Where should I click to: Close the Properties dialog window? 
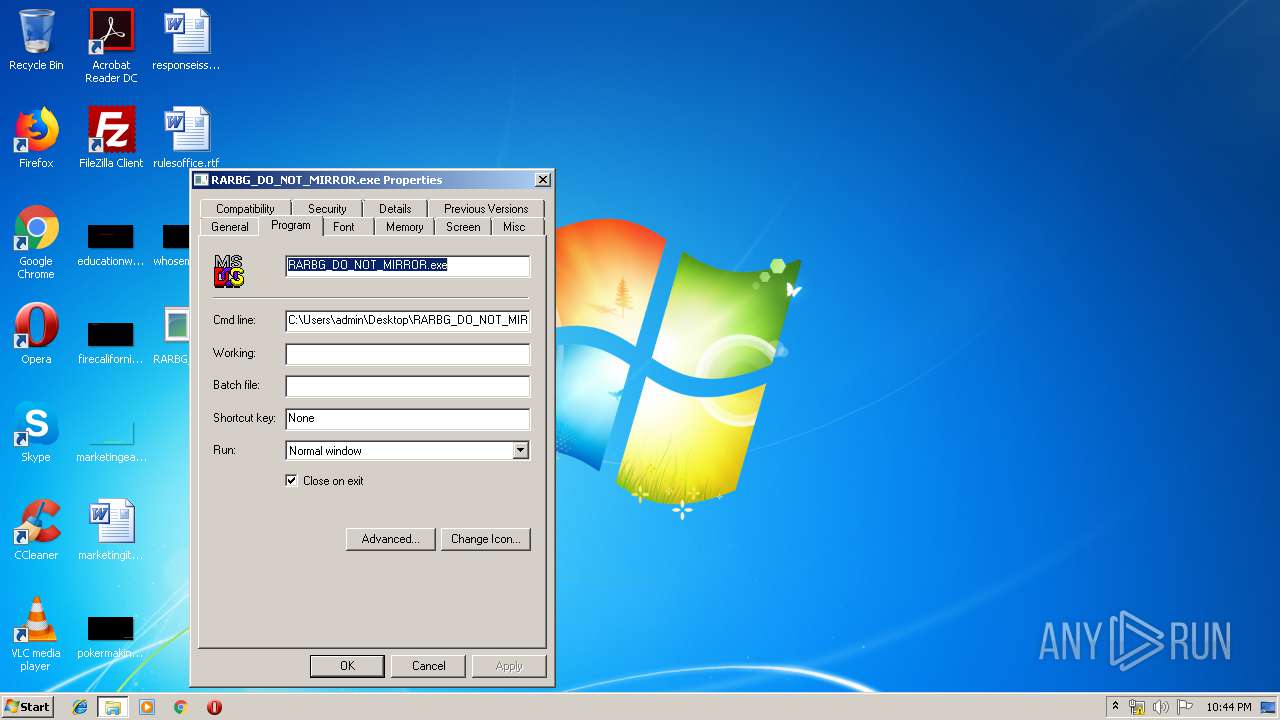click(x=542, y=180)
